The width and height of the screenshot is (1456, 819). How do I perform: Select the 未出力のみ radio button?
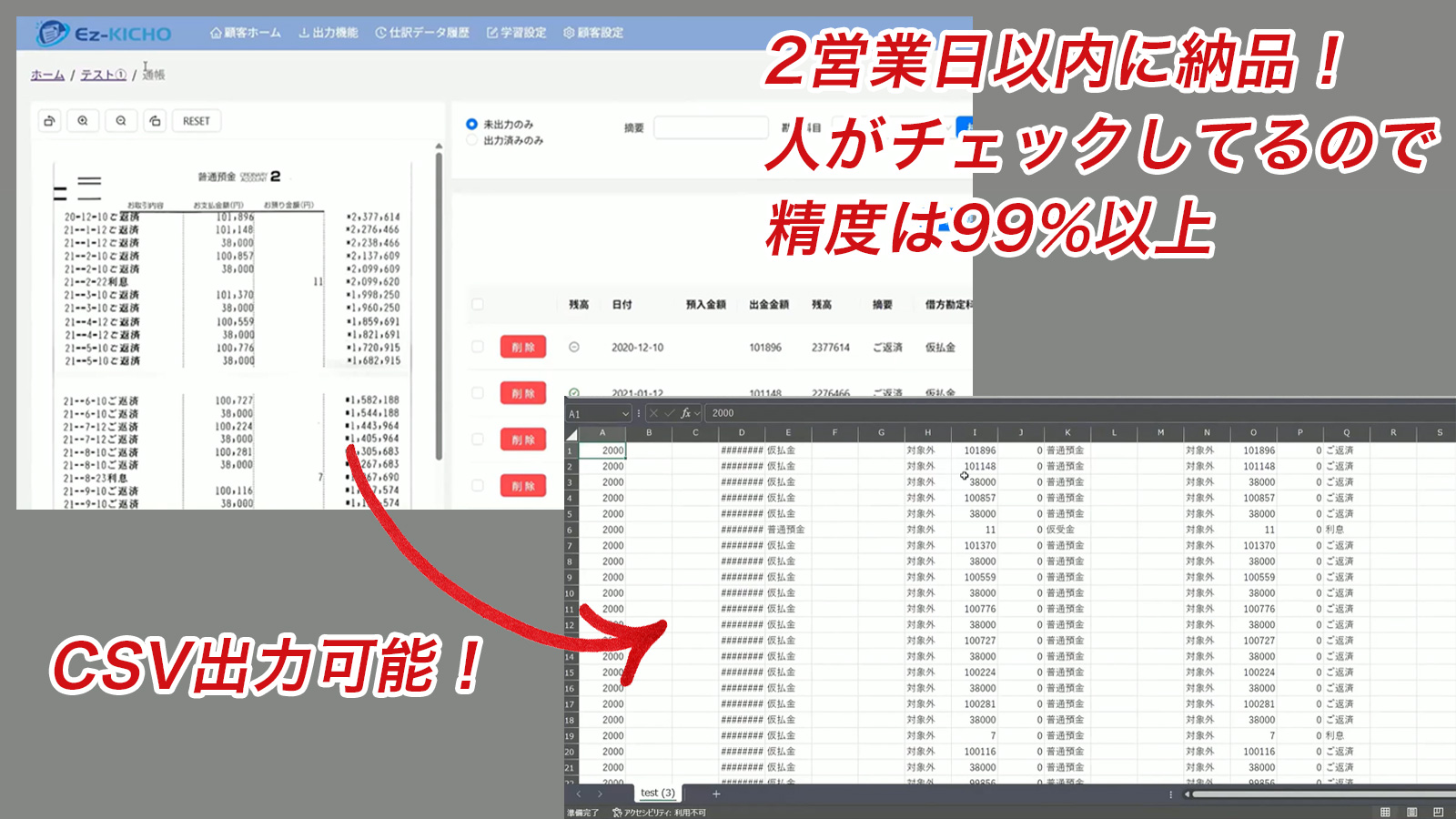pos(471,124)
